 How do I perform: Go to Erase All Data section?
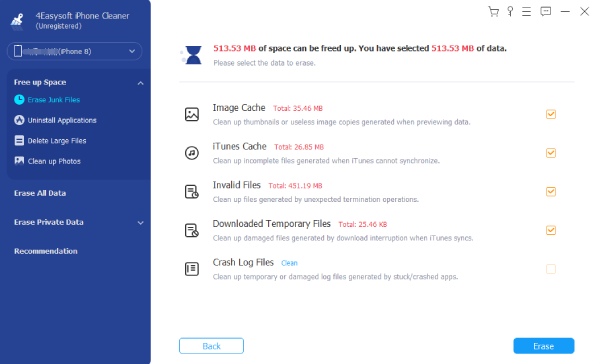point(40,193)
